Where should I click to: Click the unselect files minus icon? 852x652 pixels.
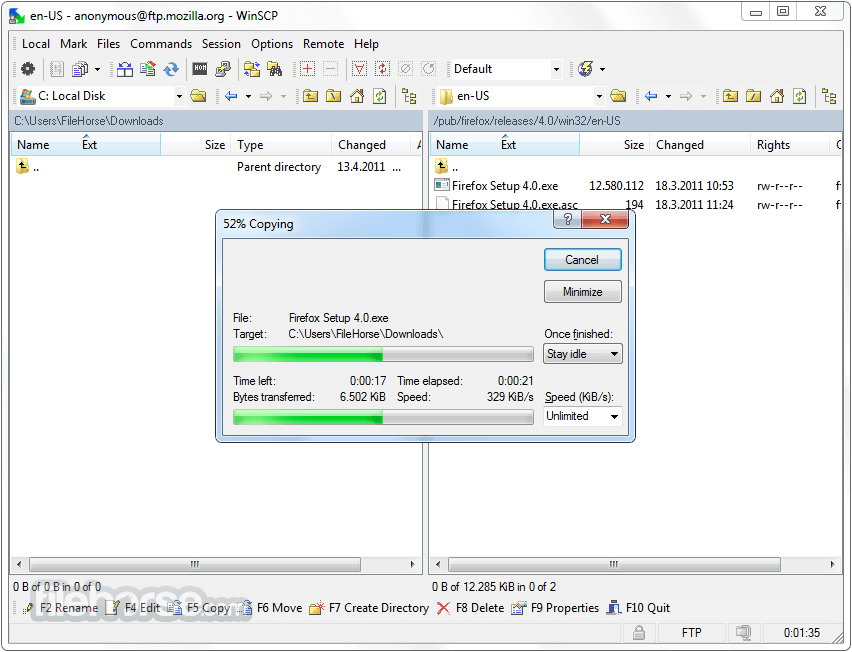pyautogui.click(x=330, y=69)
